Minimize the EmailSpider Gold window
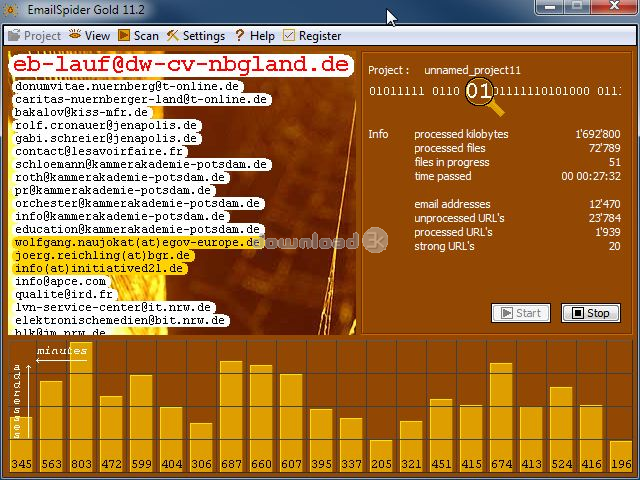 pos(549,7)
